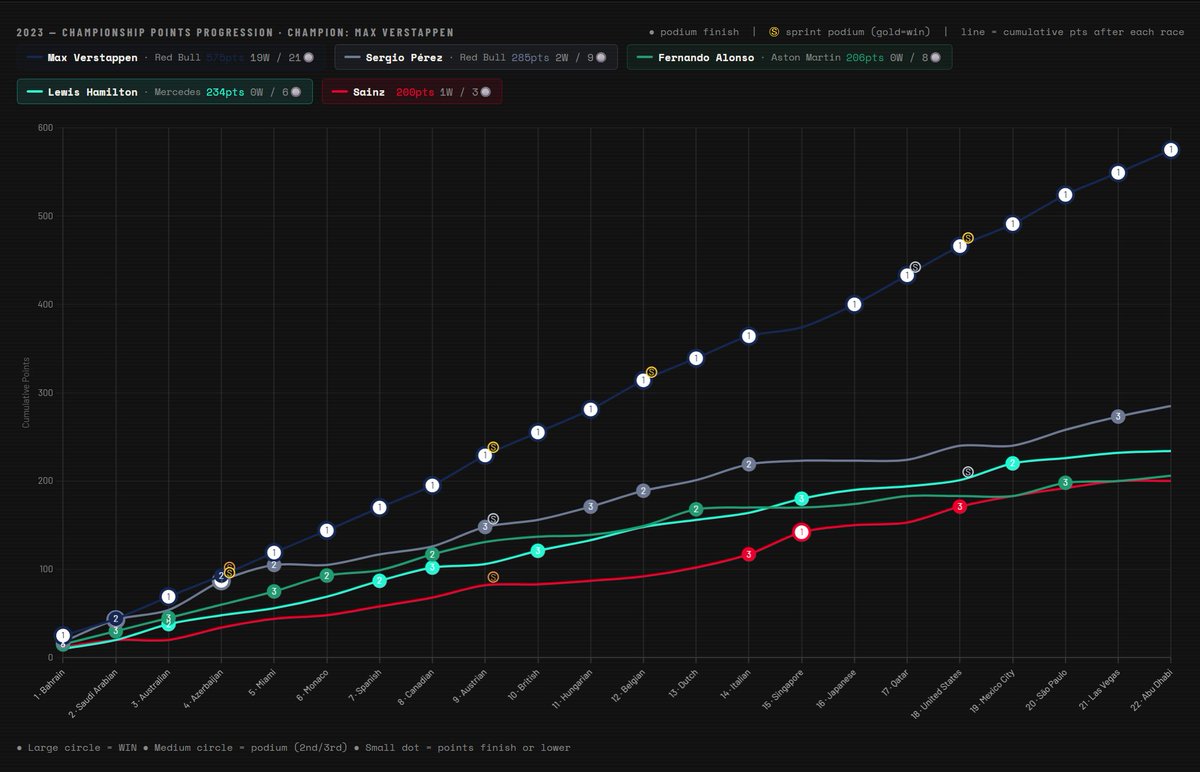Select Verstappen's win marker at Abu Dhabi
1200x772 pixels.
(1171, 150)
